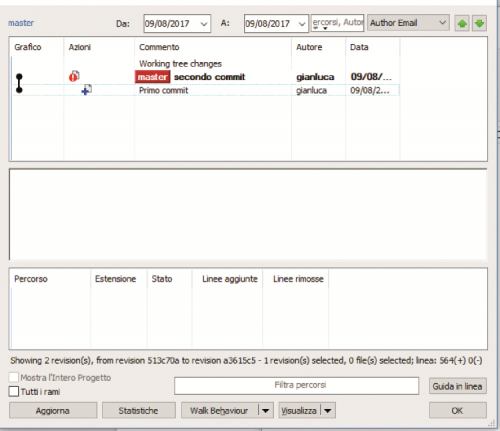The image size is (500, 431).
Task: Click the green down arrow button
Action: pyautogui.click(x=479, y=23)
